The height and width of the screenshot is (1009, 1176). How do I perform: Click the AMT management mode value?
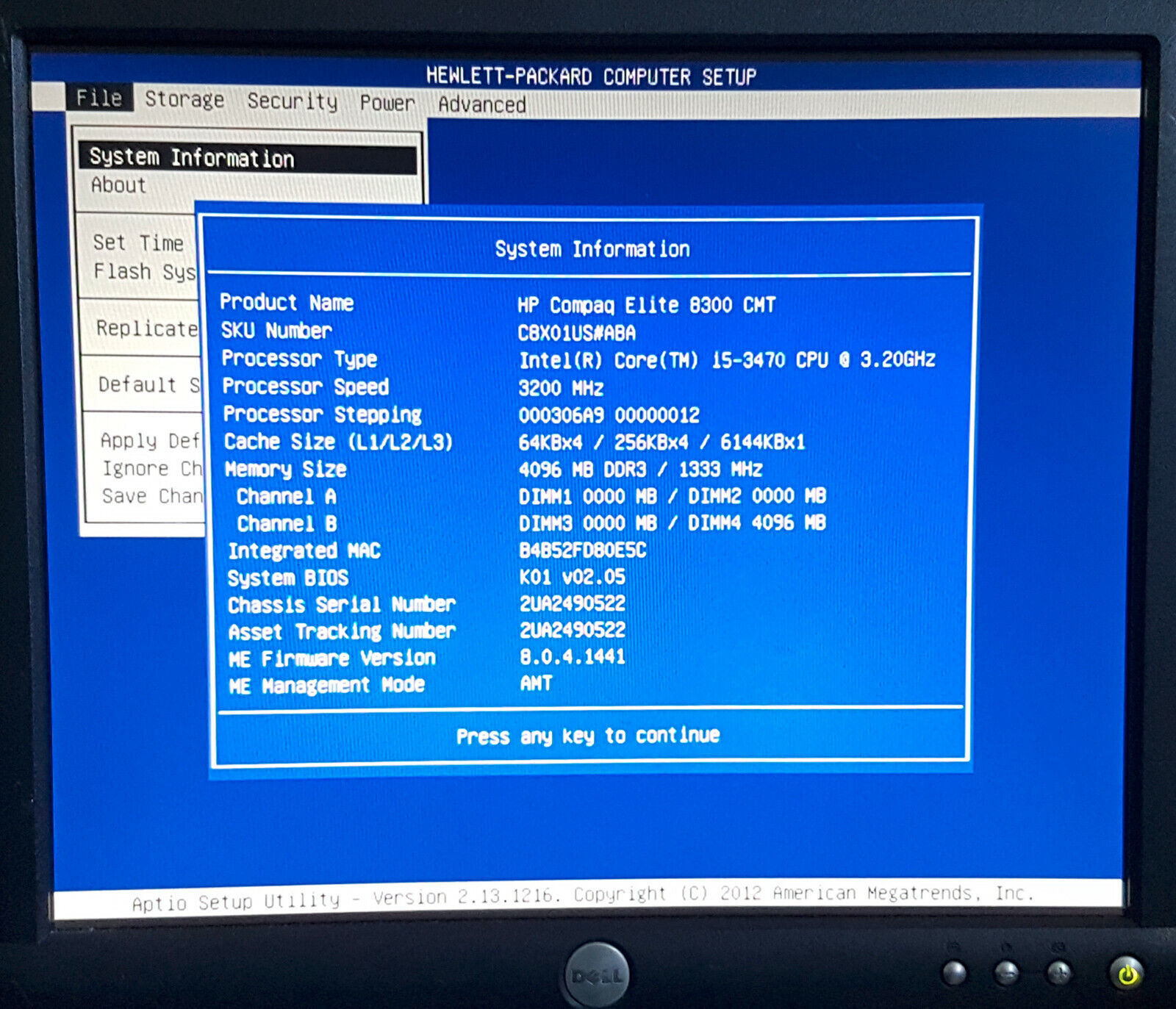click(537, 683)
